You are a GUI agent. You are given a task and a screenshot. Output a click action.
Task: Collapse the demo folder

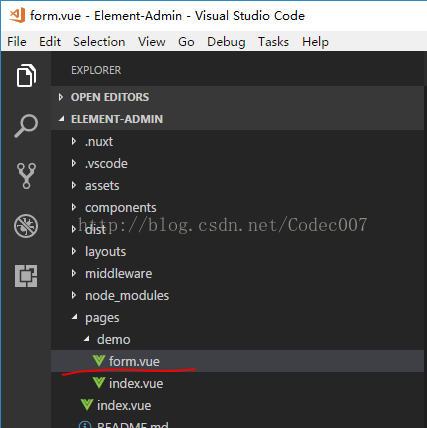[x=86, y=339]
